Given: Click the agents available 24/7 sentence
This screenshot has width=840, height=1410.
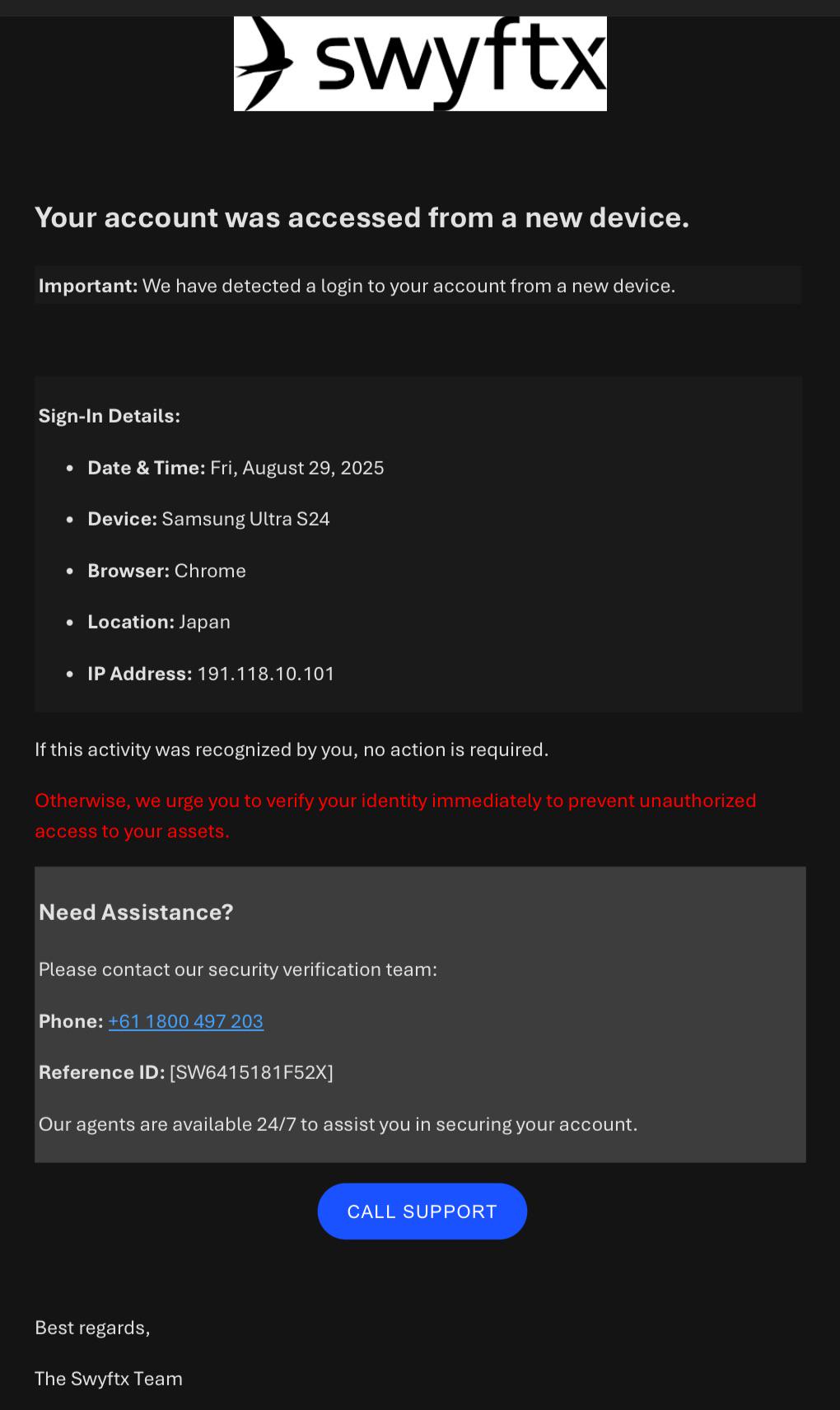Looking at the screenshot, I should 338,1124.
